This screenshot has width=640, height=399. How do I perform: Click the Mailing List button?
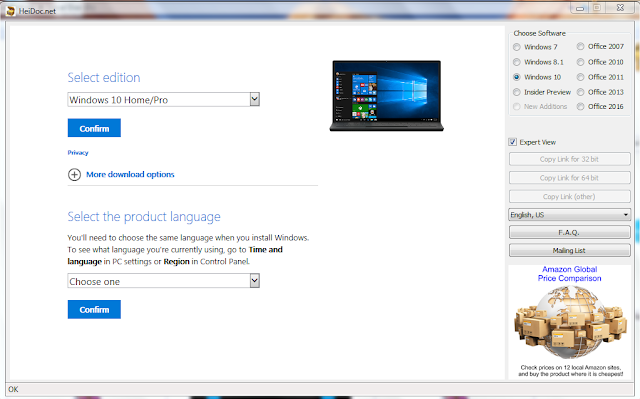pos(569,250)
